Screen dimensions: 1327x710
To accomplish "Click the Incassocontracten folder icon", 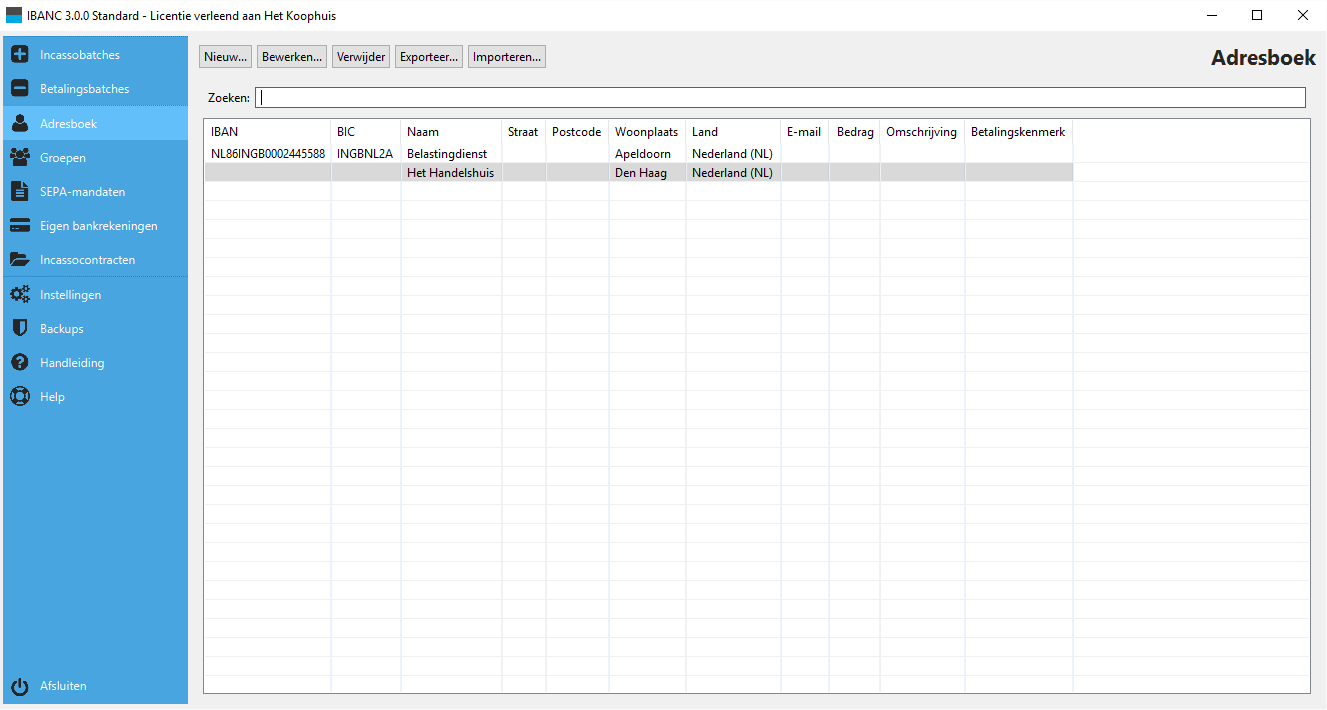I will pos(20,259).
